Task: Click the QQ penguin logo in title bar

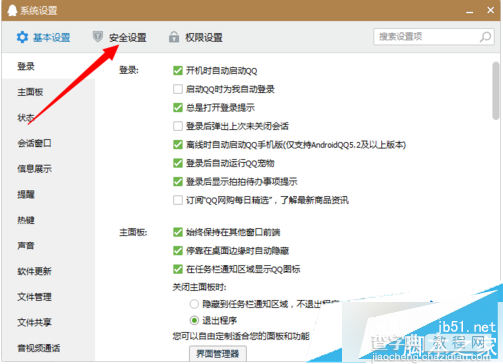Action: [12, 10]
